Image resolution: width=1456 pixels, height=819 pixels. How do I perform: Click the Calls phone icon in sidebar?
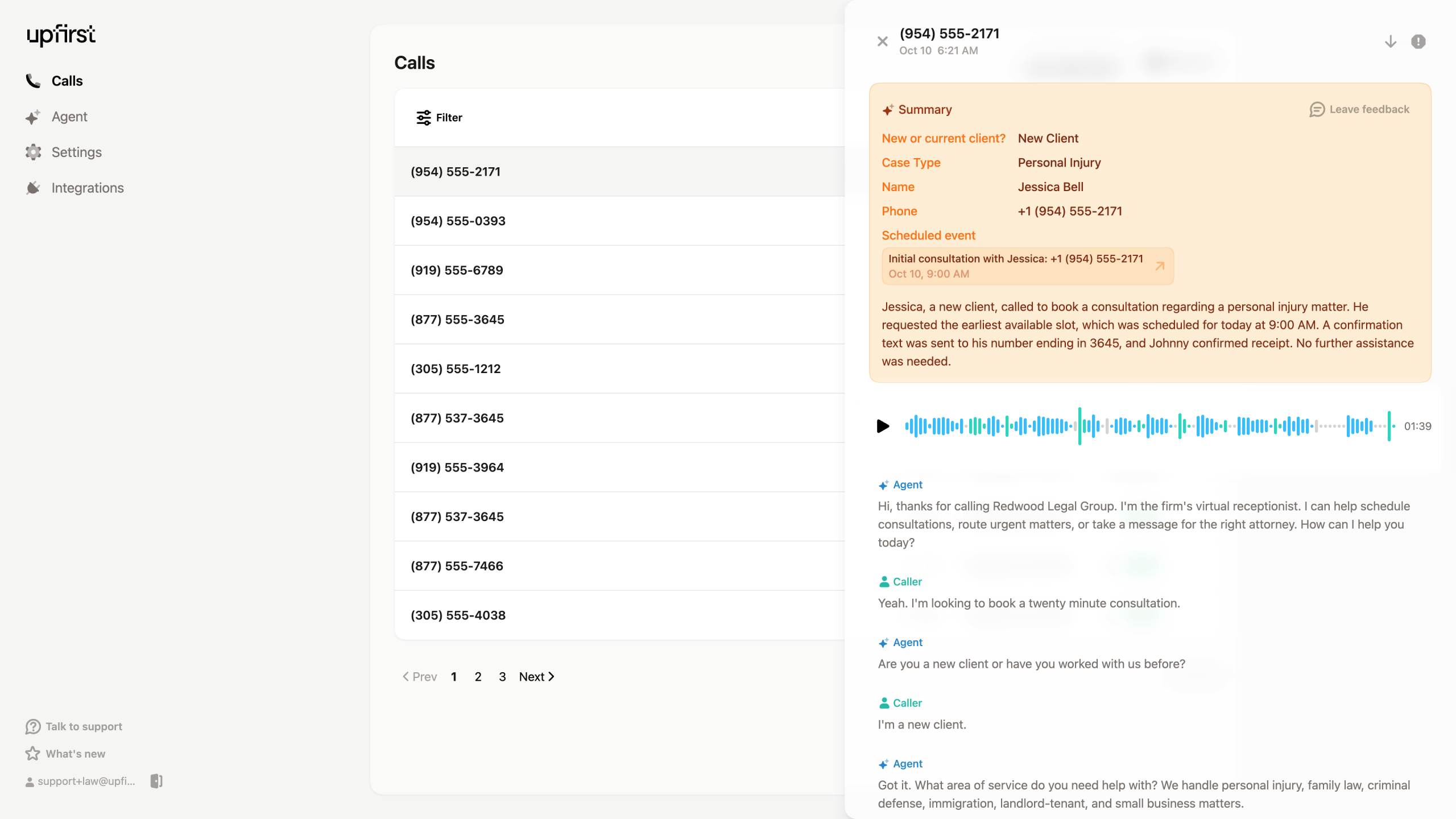click(33, 81)
